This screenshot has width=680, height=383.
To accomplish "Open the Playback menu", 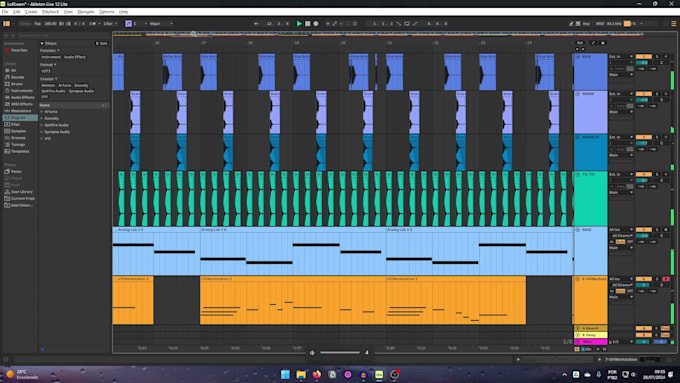I will click(x=50, y=12).
